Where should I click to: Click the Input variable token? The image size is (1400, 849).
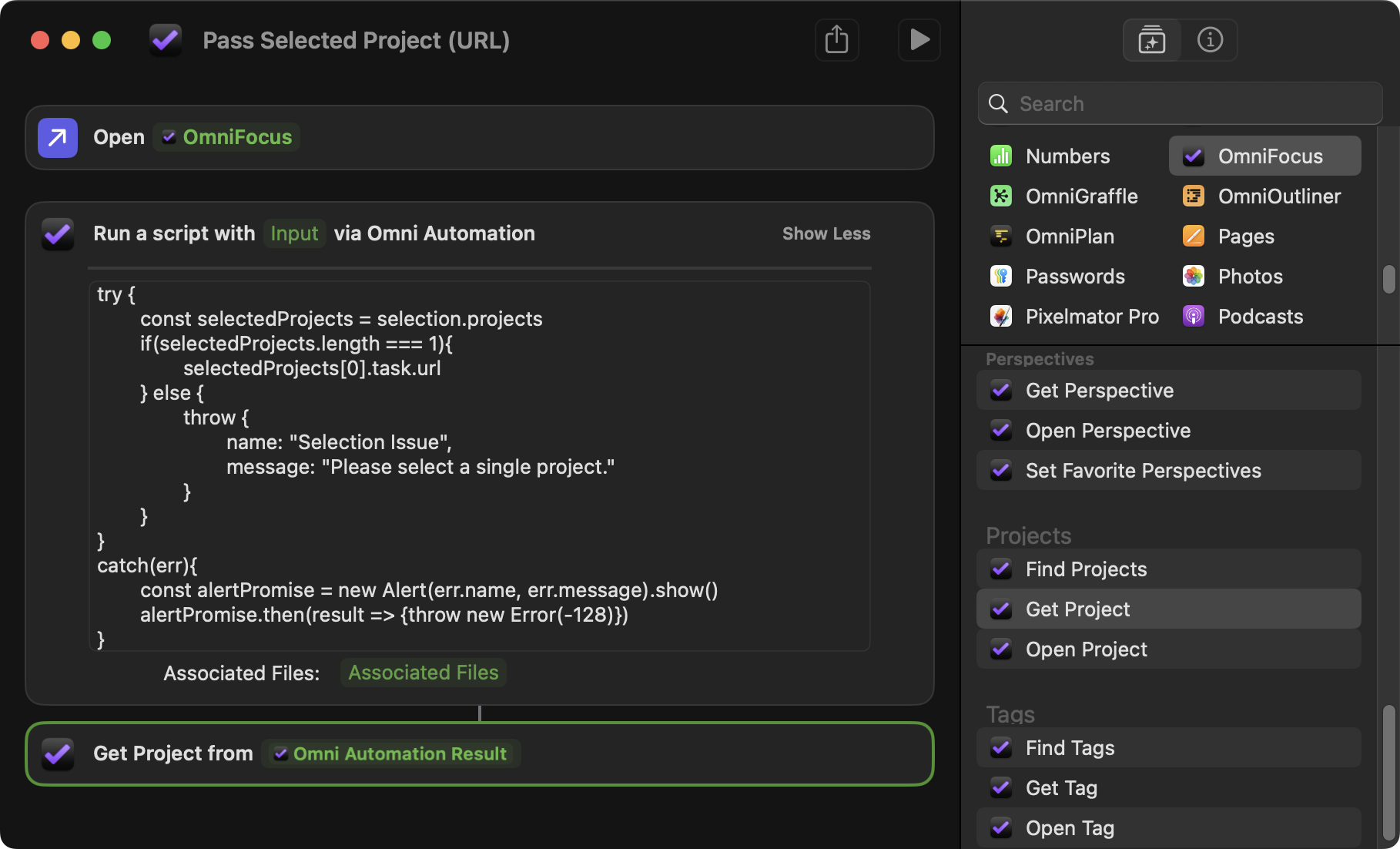point(294,233)
